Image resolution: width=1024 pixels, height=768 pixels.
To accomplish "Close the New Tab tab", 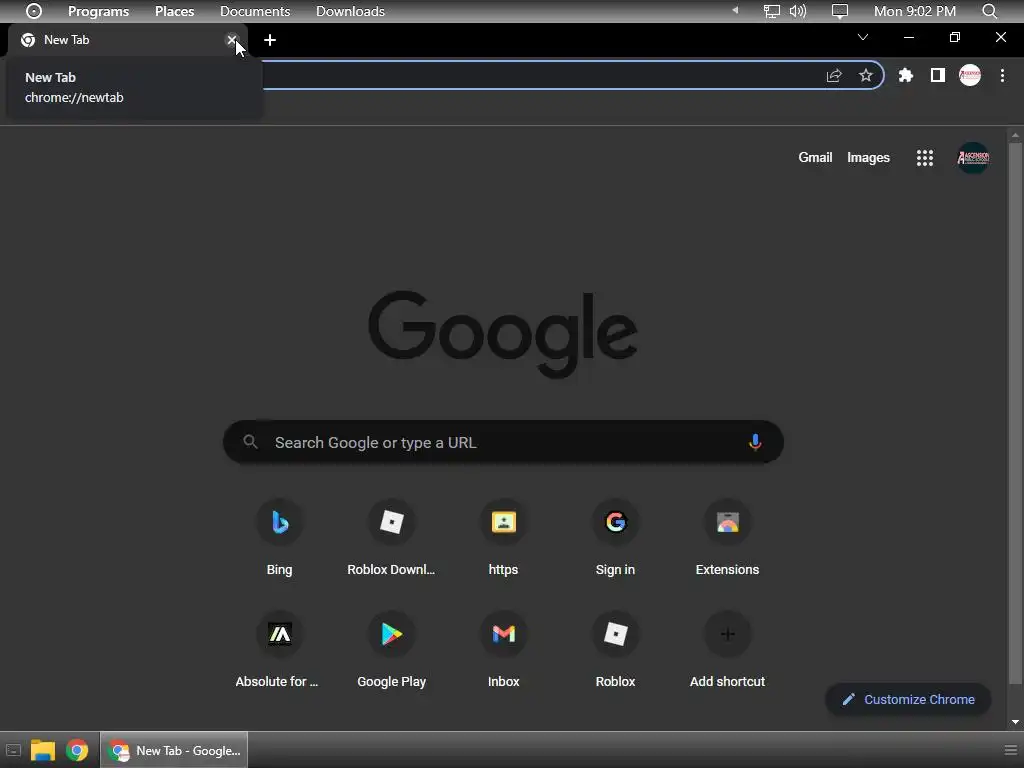I will [231, 40].
